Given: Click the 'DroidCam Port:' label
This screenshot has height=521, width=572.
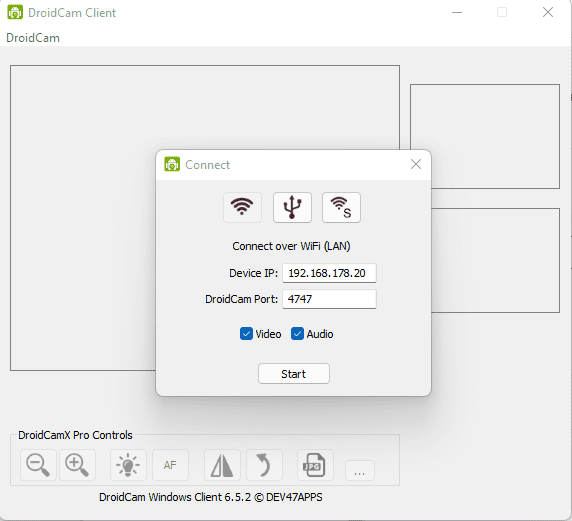Looking at the screenshot, I should click(241, 300).
